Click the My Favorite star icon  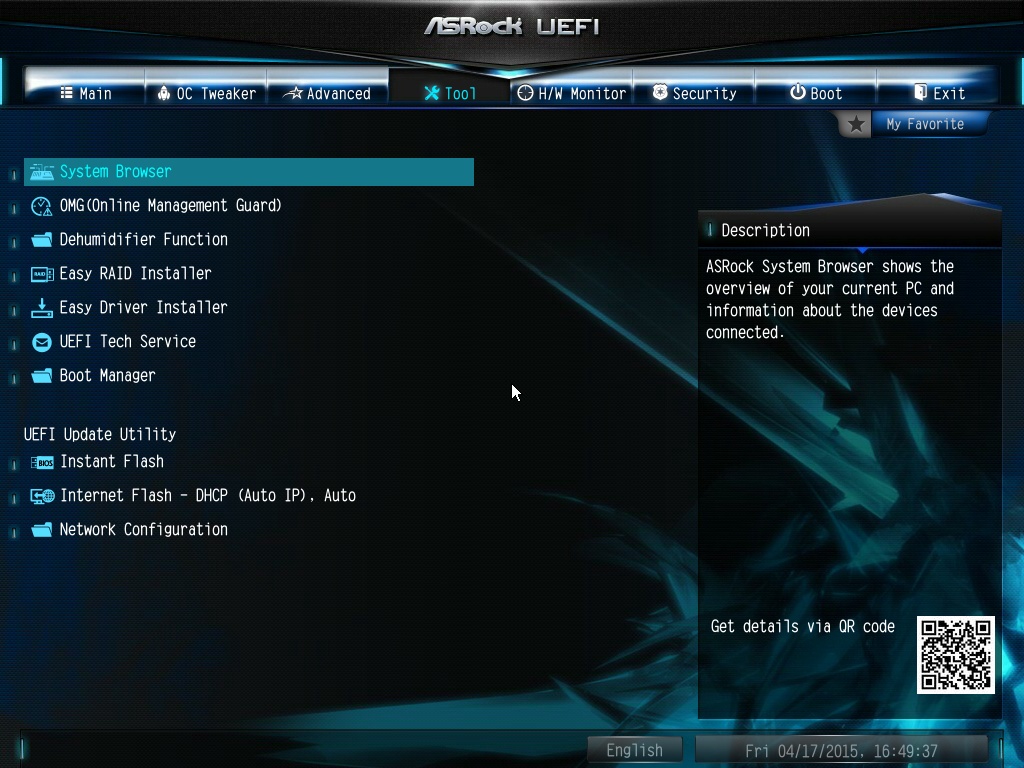point(856,124)
